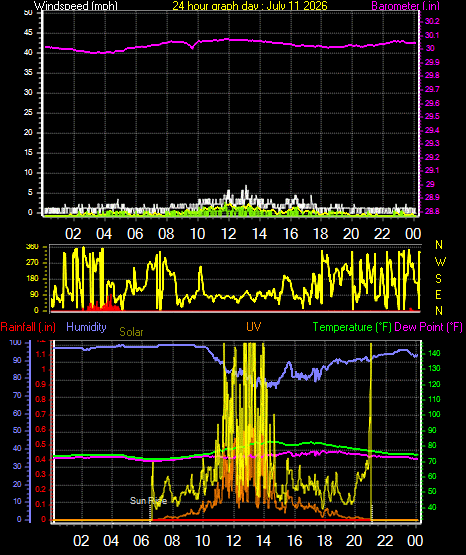Image resolution: width=466 pixels, height=555 pixels.
Task: Click the 270 wind direction axis value
Action: (x=32, y=263)
